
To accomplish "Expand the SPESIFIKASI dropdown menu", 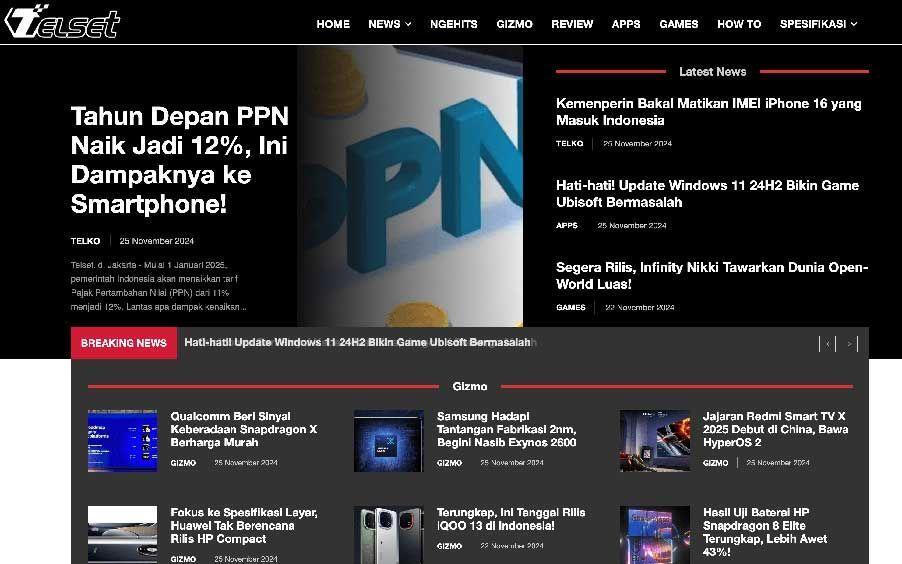I will point(818,24).
